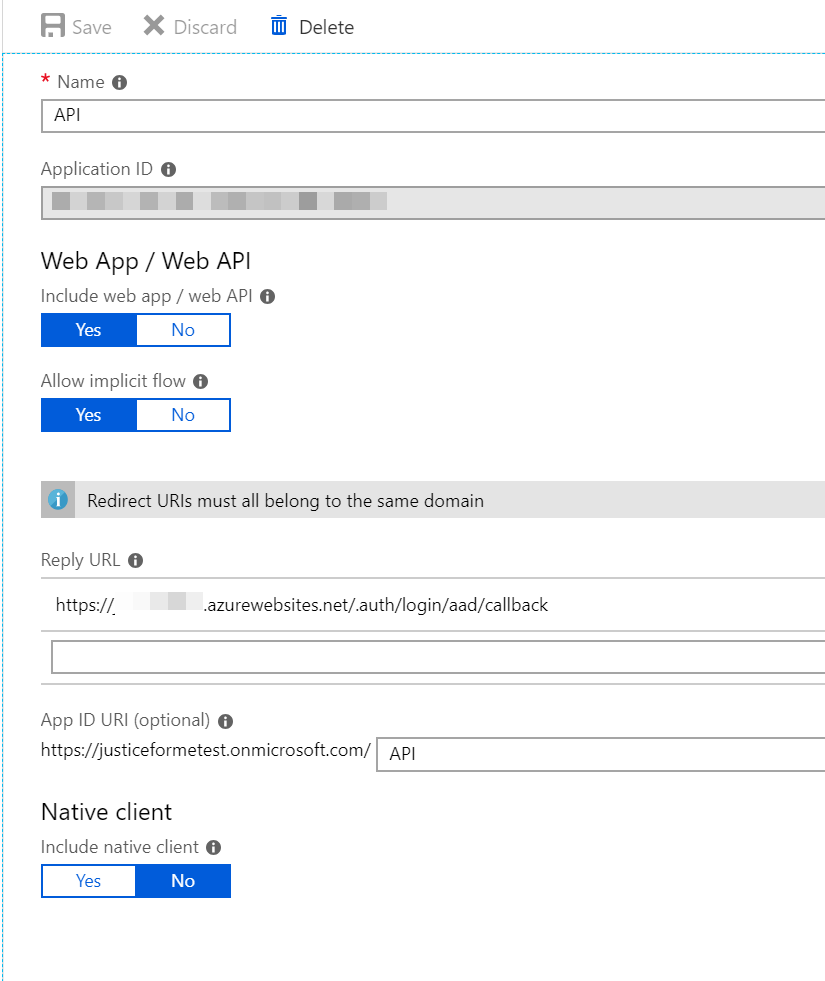Click the Save floppy disk icon
The width and height of the screenshot is (825, 981).
(x=53, y=26)
